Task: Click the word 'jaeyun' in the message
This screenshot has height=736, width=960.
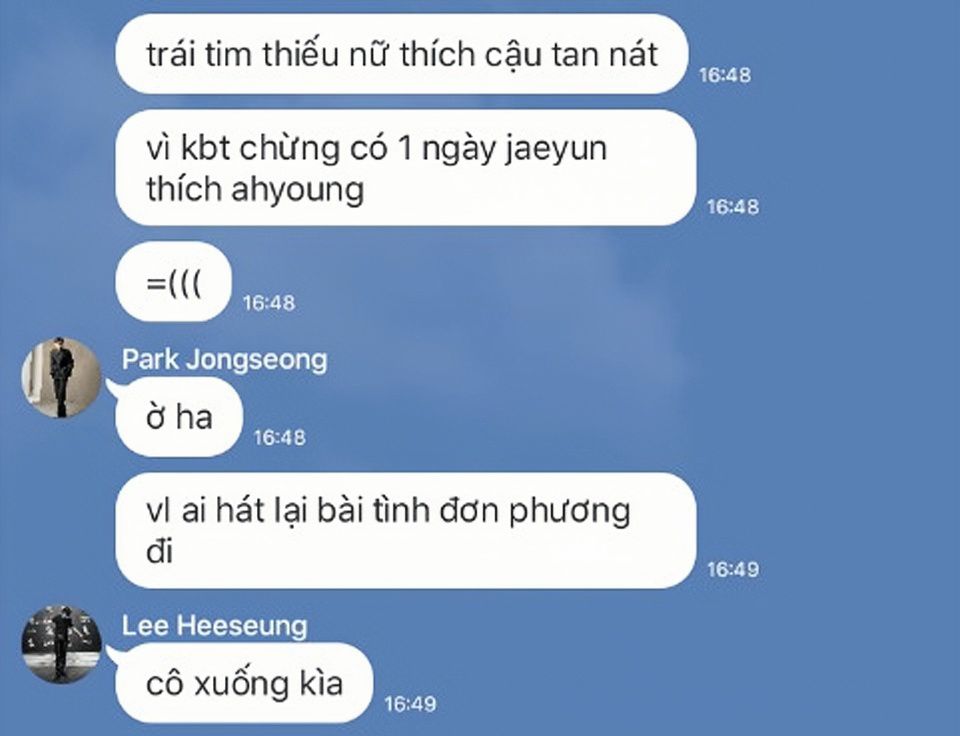Action: click(x=556, y=151)
